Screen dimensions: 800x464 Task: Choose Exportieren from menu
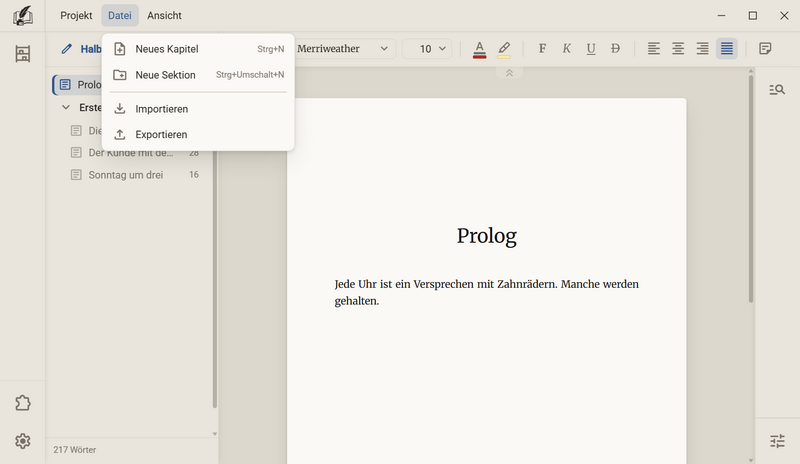tap(198, 134)
